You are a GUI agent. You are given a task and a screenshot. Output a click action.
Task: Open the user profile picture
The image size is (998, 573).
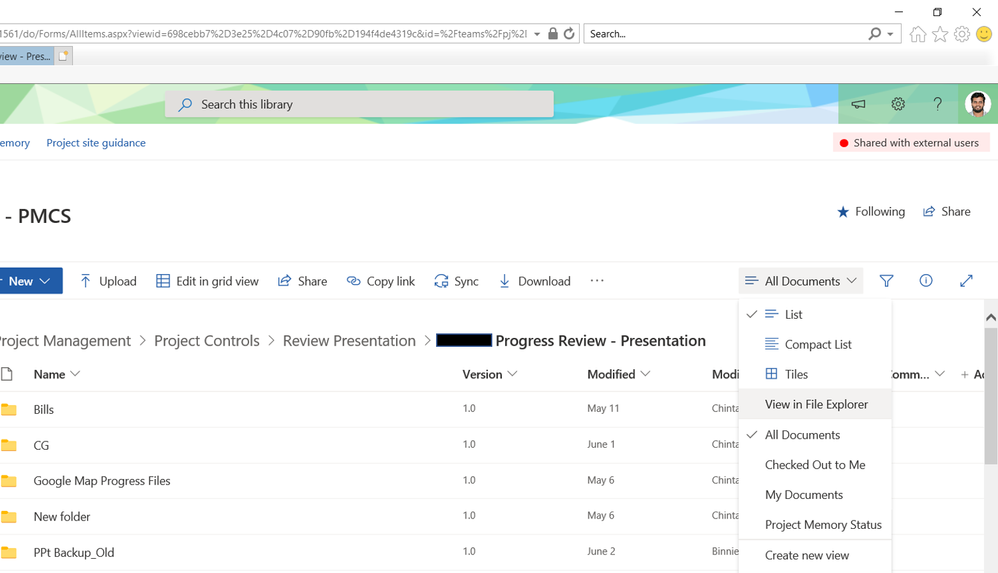point(978,104)
